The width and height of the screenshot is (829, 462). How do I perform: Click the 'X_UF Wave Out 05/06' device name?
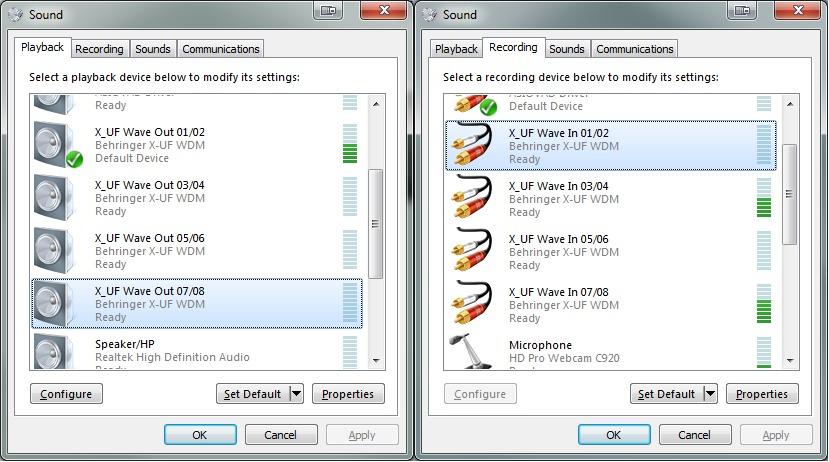[x=150, y=238]
